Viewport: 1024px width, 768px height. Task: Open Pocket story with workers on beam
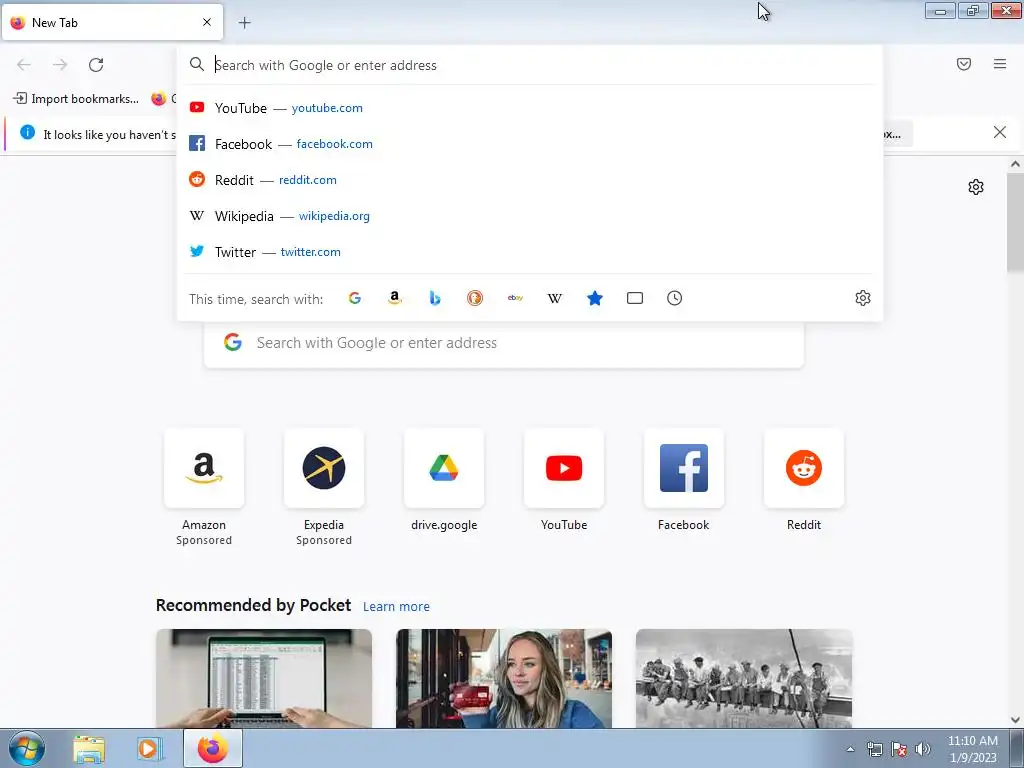click(744, 679)
